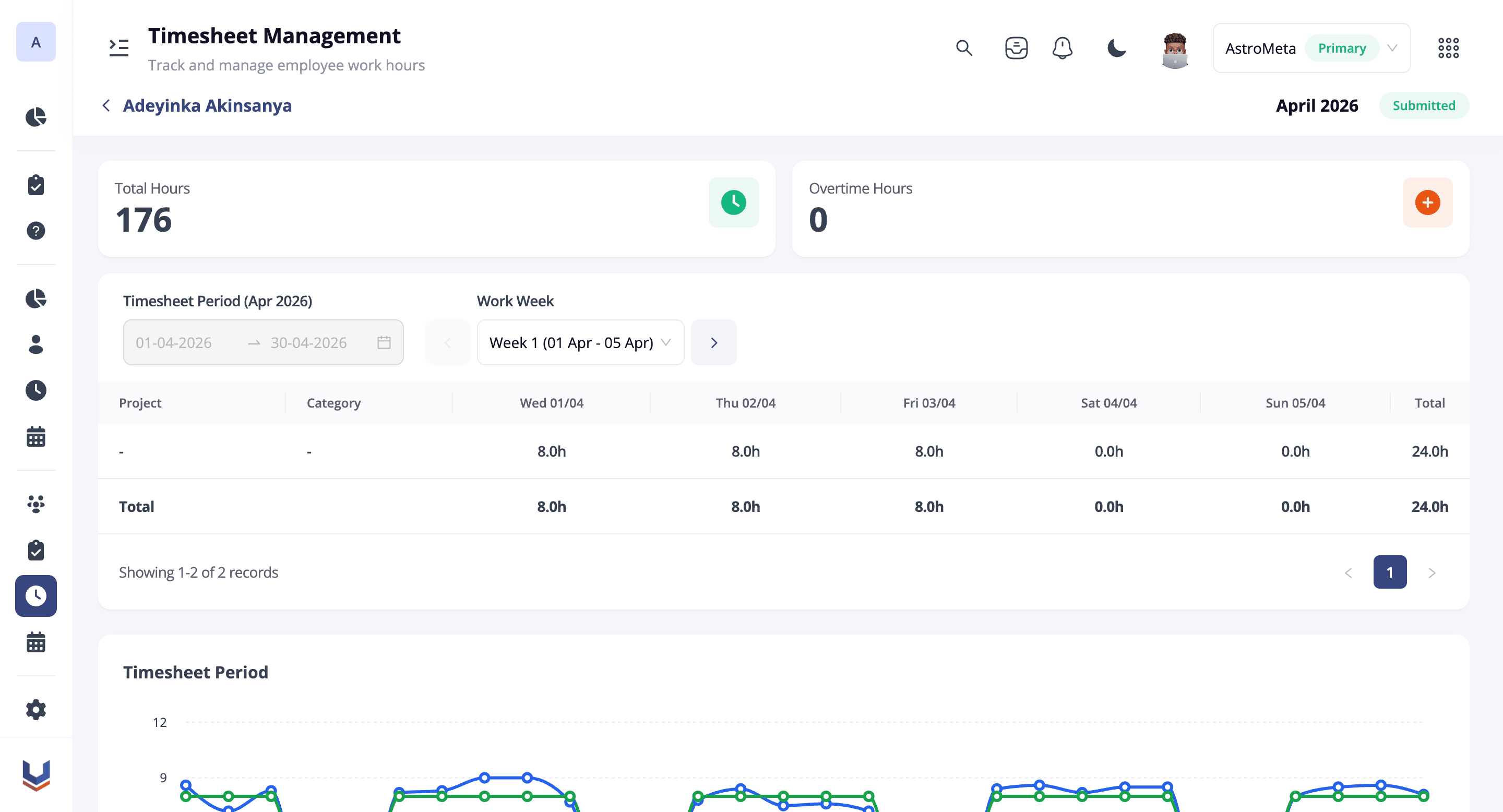Screen dimensions: 1503x812
Task: Expand AstroMeta Primary workspace dropdown
Action: 1311,48
